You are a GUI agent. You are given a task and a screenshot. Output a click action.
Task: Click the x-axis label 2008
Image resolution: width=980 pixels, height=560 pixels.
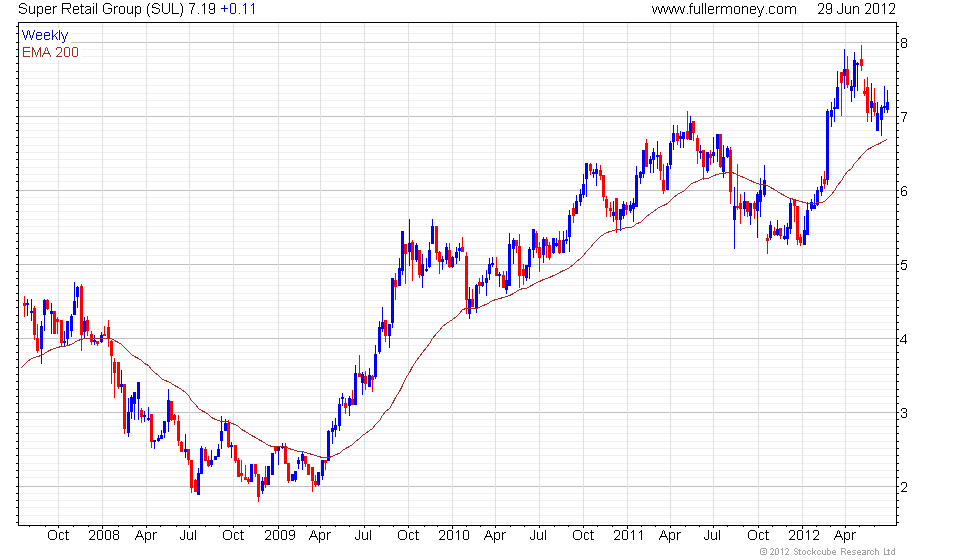pyautogui.click(x=104, y=536)
